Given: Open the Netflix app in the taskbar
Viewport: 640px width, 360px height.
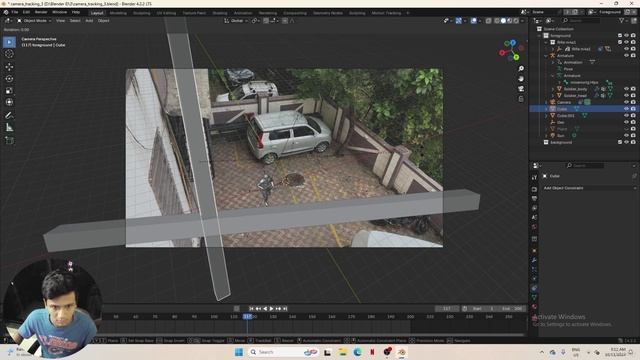Looking at the screenshot, I should 372,352.
